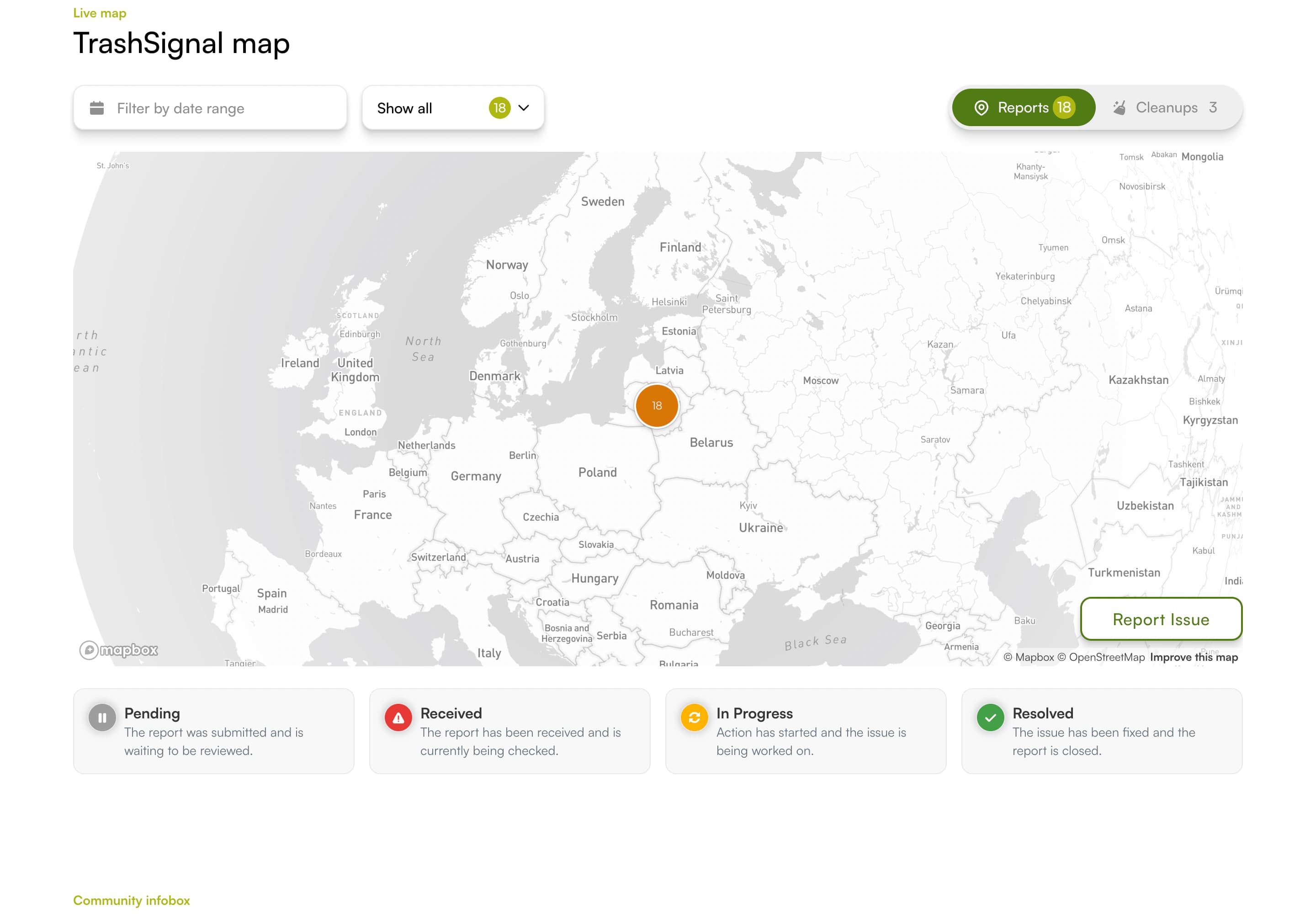Click the Received legend title
Image resolution: width=1316 pixels, height=914 pixels.
[451, 713]
